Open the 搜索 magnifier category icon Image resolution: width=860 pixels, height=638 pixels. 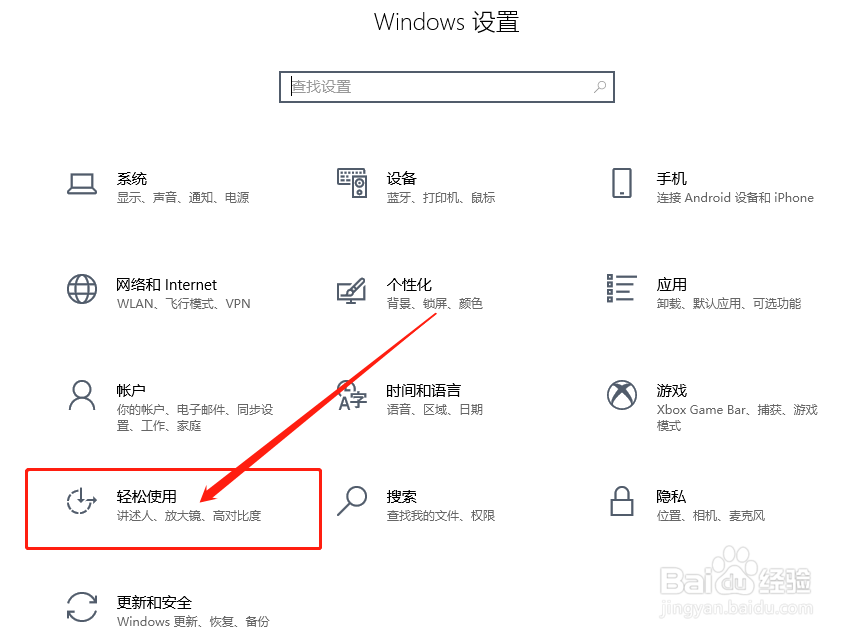pos(352,501)
